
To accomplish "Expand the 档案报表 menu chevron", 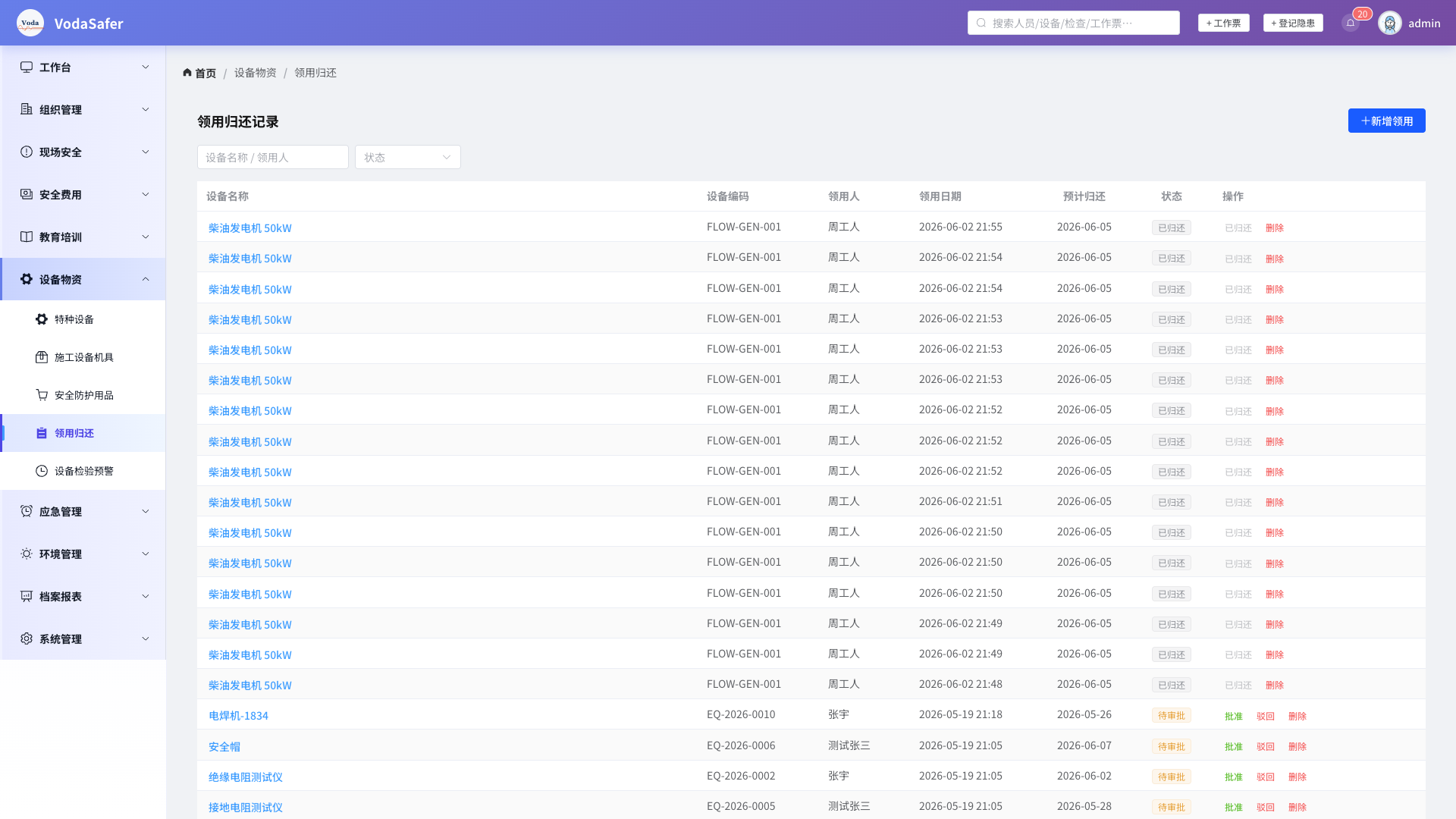I will click(x=146, y=596).
